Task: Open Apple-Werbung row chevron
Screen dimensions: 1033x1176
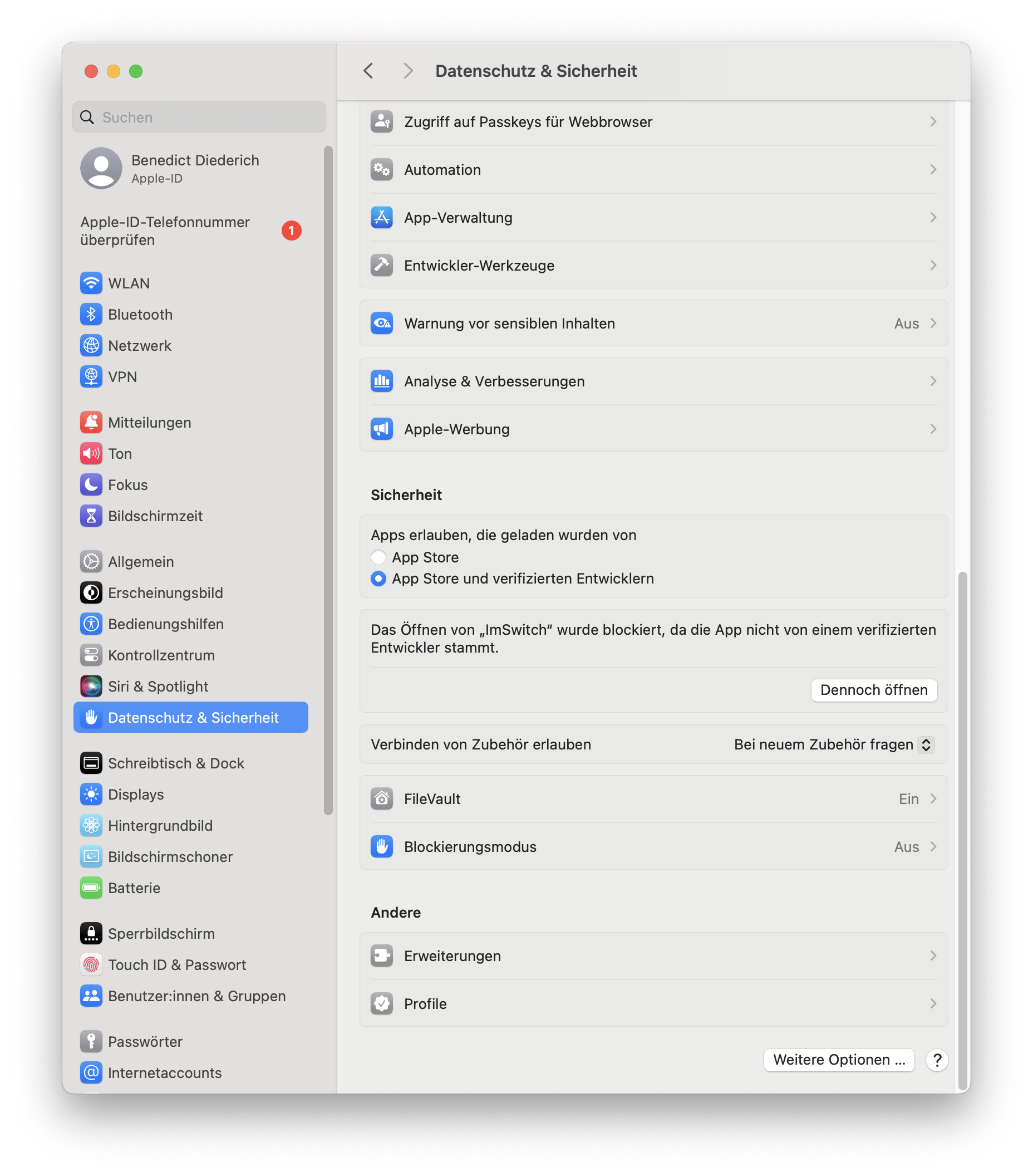Action: point(933,429)
